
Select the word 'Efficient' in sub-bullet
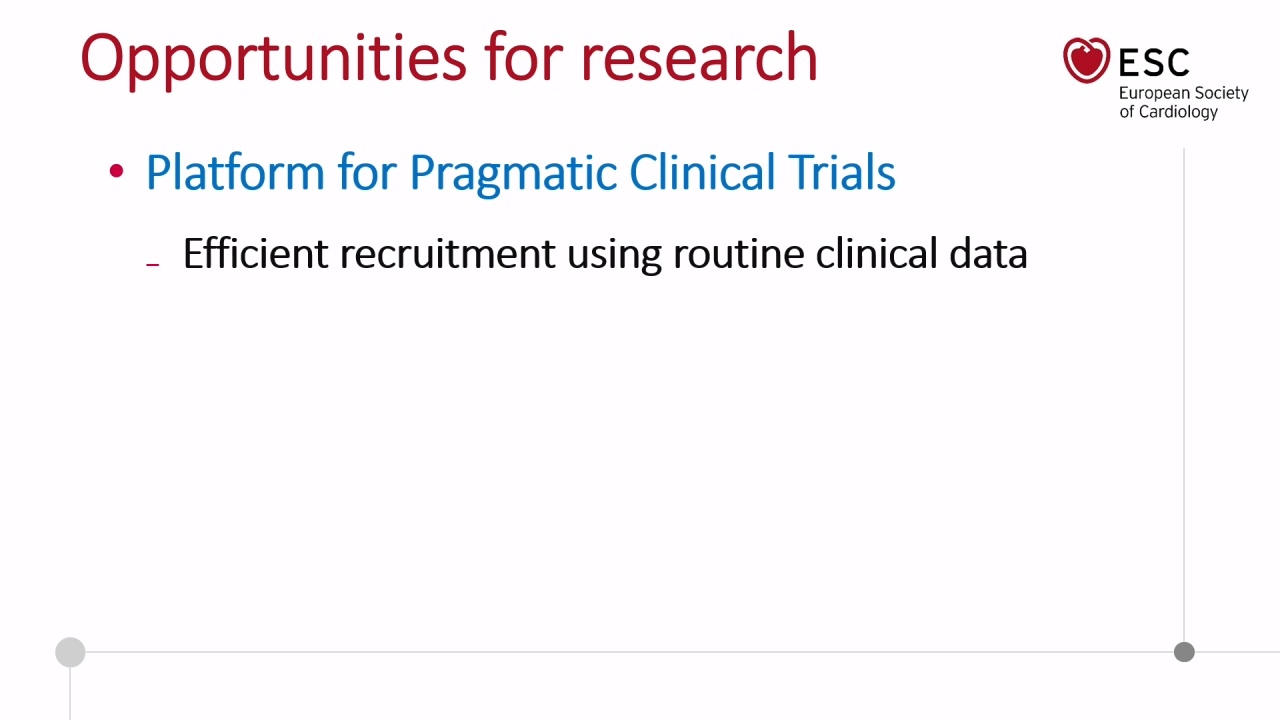click(256, 253)
